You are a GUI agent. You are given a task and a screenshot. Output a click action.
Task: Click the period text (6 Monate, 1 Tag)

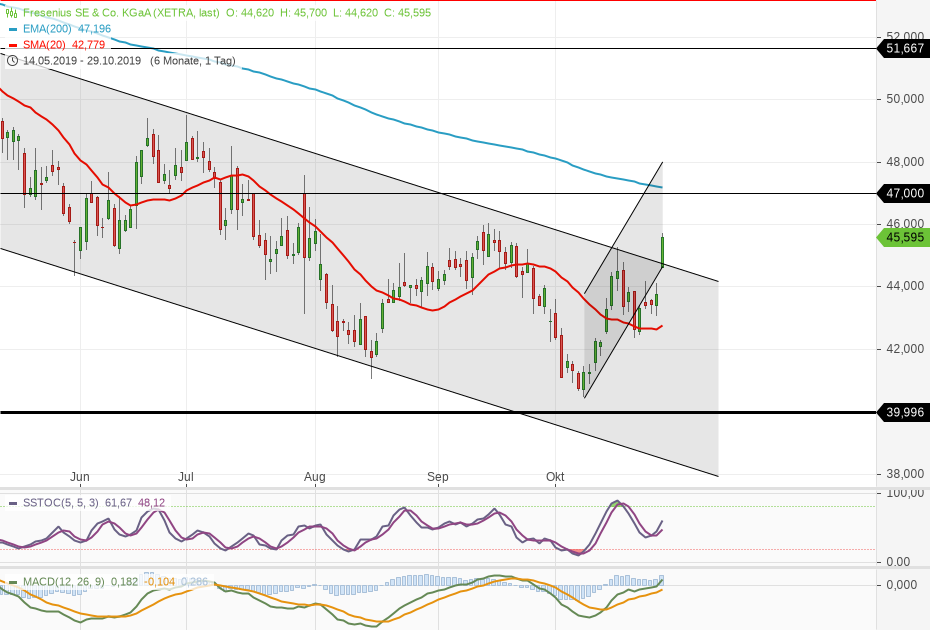[x=193, y=61]
